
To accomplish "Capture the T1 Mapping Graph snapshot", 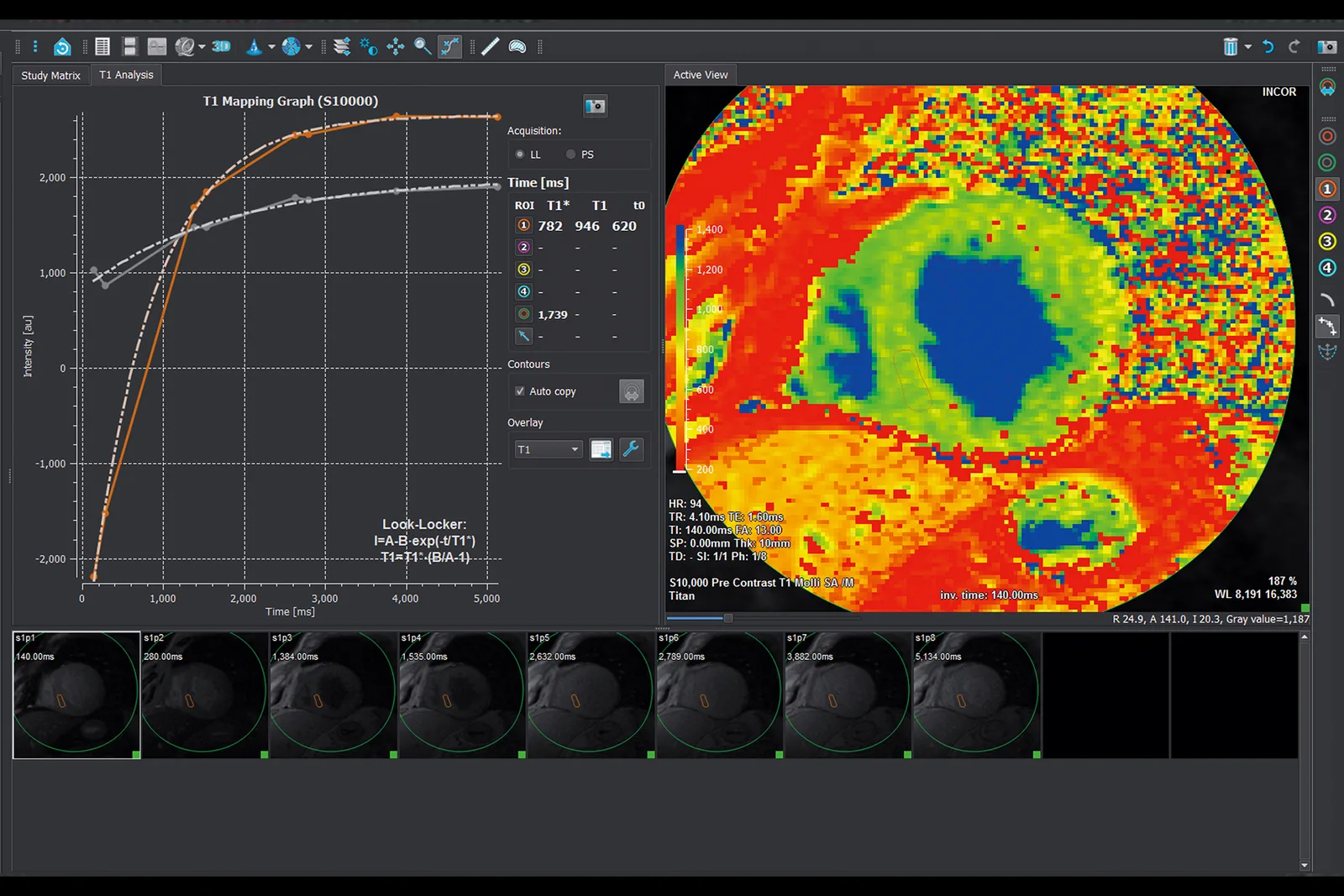I will (x=595, y=106).
